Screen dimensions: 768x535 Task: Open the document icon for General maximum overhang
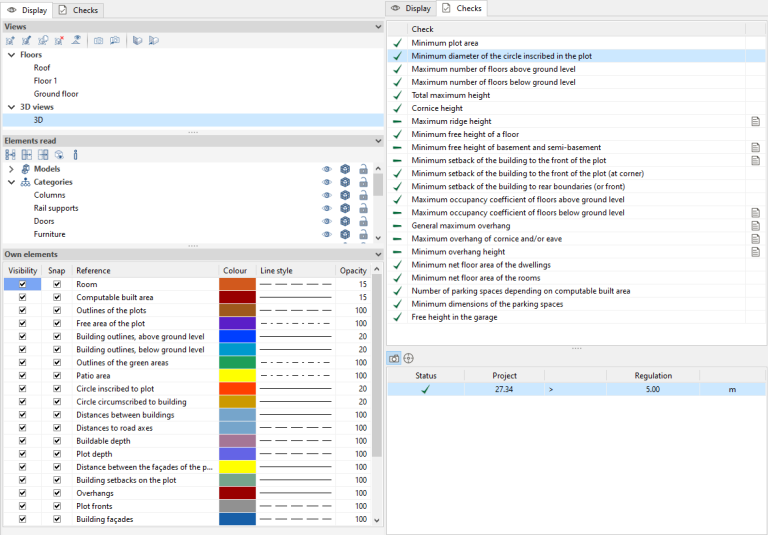pos(756,226)
